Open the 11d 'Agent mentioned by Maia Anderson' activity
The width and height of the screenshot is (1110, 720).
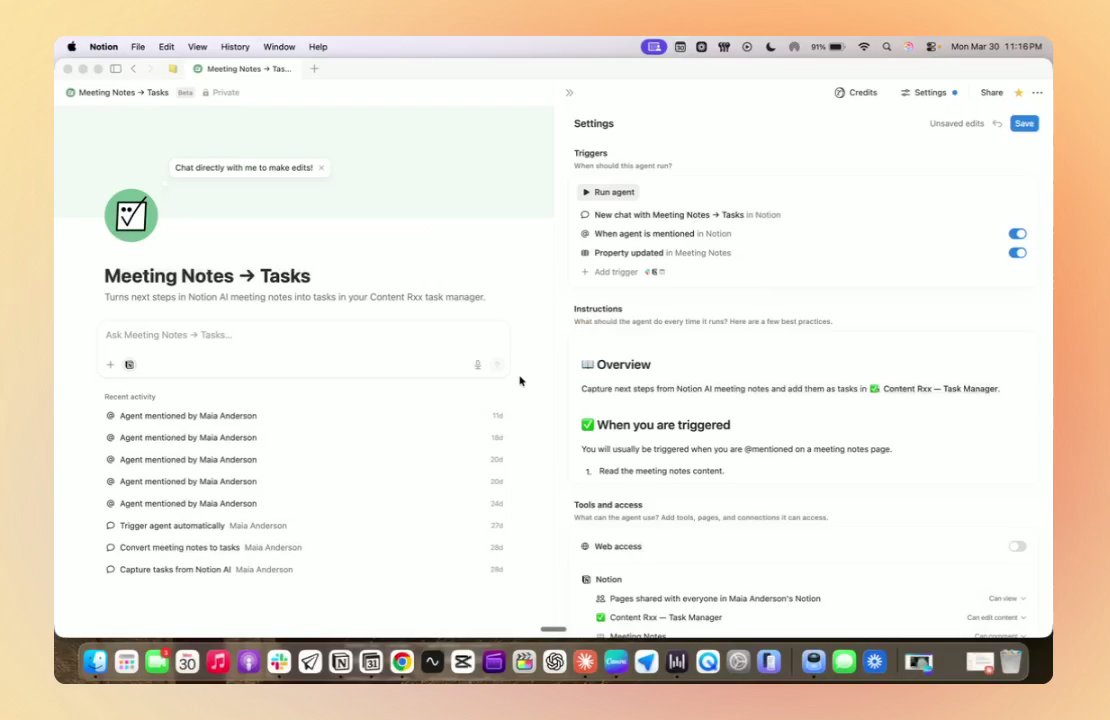coord(304,416)
